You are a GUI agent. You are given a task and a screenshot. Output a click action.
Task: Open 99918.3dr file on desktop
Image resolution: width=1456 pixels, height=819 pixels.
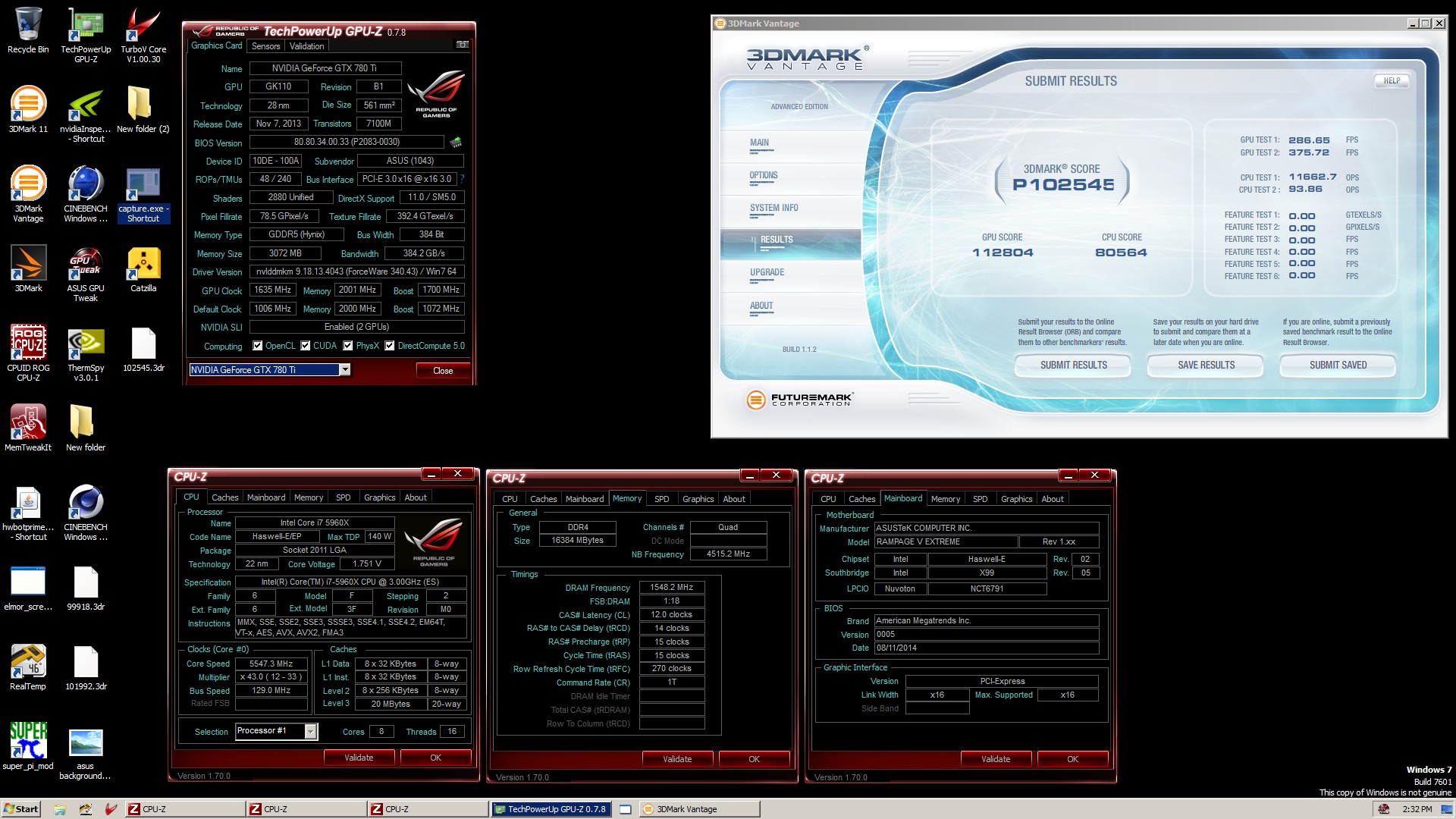[86, 588]
